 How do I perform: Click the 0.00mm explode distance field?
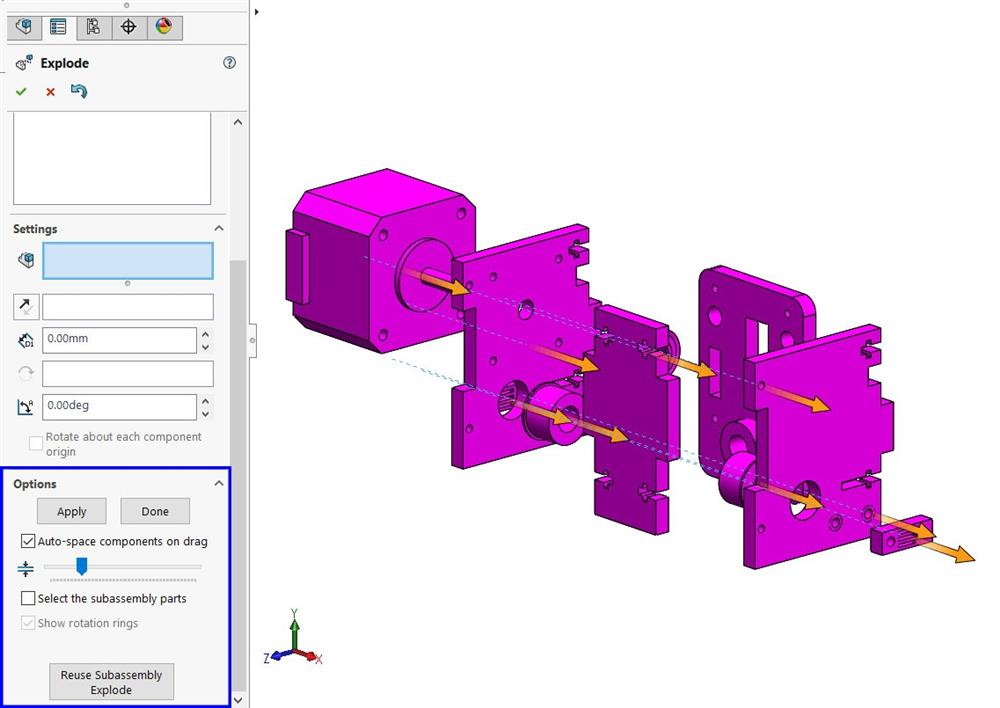tap(119, 340)
